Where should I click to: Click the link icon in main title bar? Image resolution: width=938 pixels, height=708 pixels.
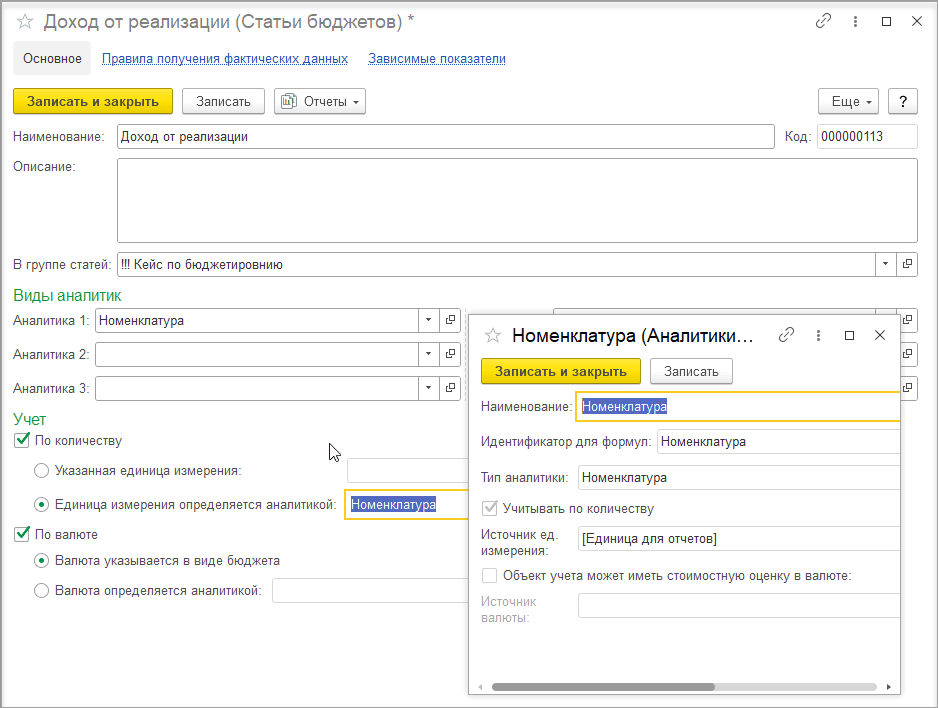[823, 21]
